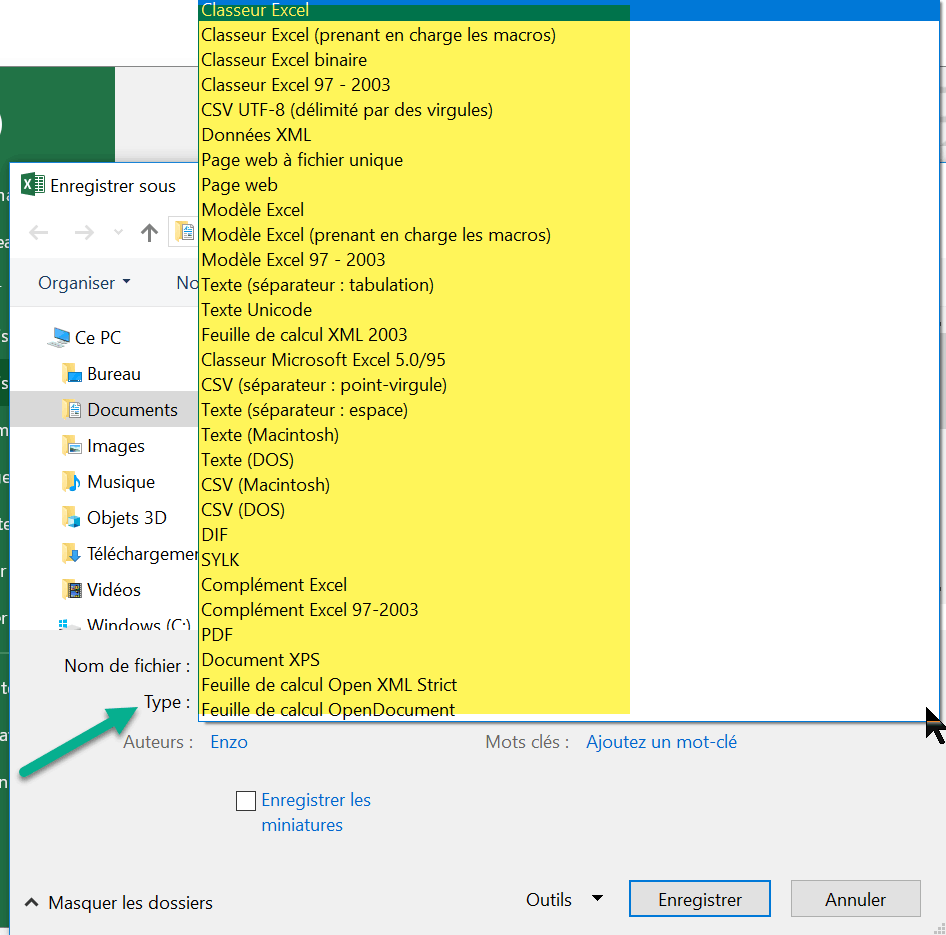The image size is (946, 935).
Task: Select PDF as file type
Action: tap(568, 635)
